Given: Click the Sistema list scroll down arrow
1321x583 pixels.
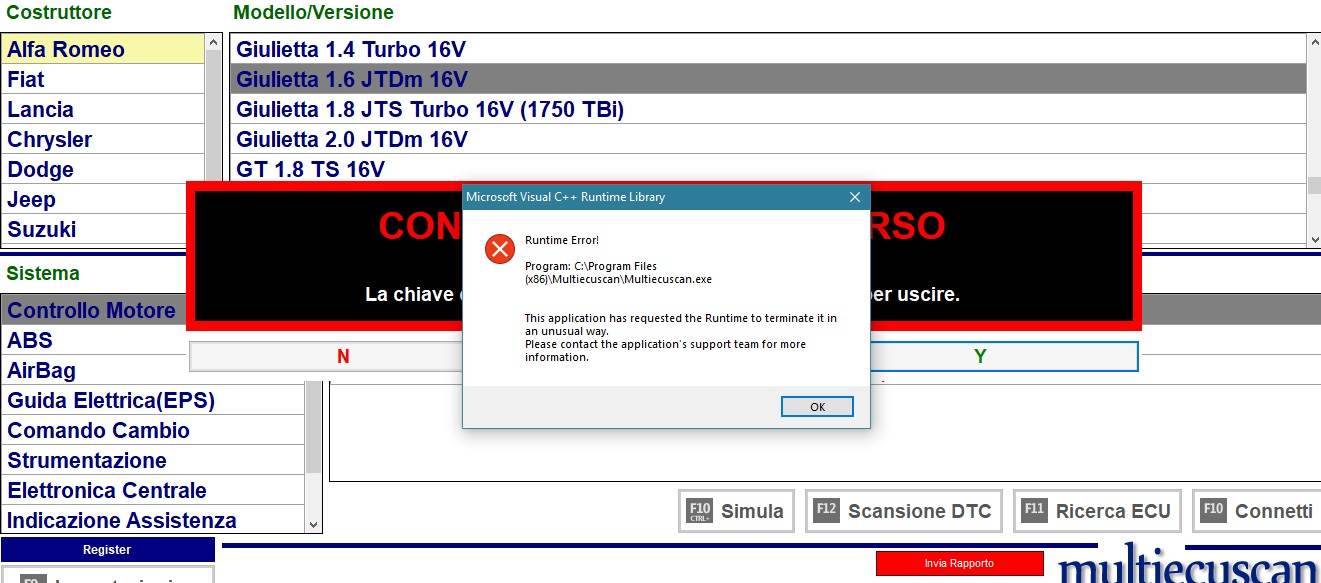Looking at the screenshot, I should pyautogui.click(x=314, y=524).
